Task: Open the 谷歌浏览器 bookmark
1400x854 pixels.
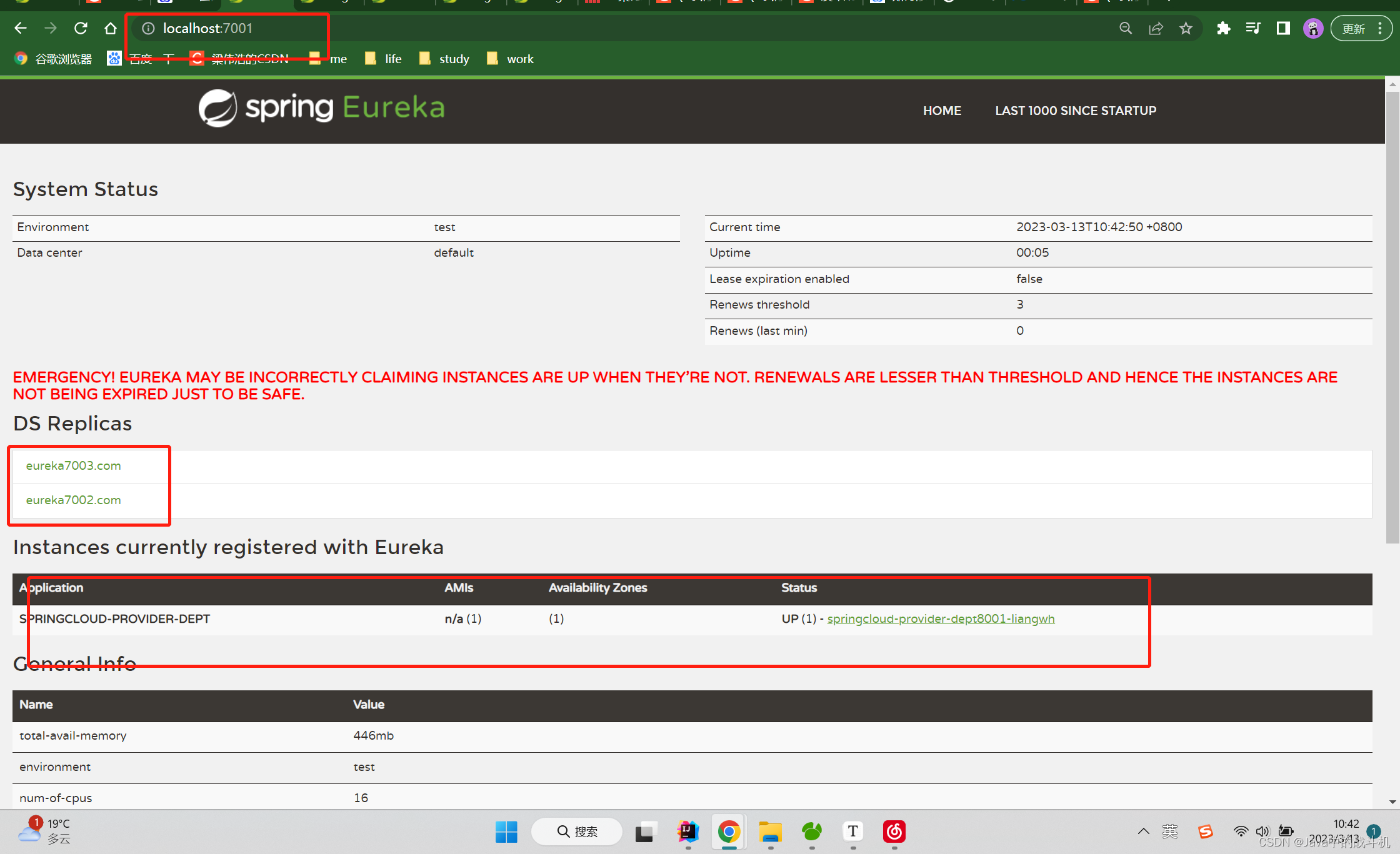Action: point(54,59)
